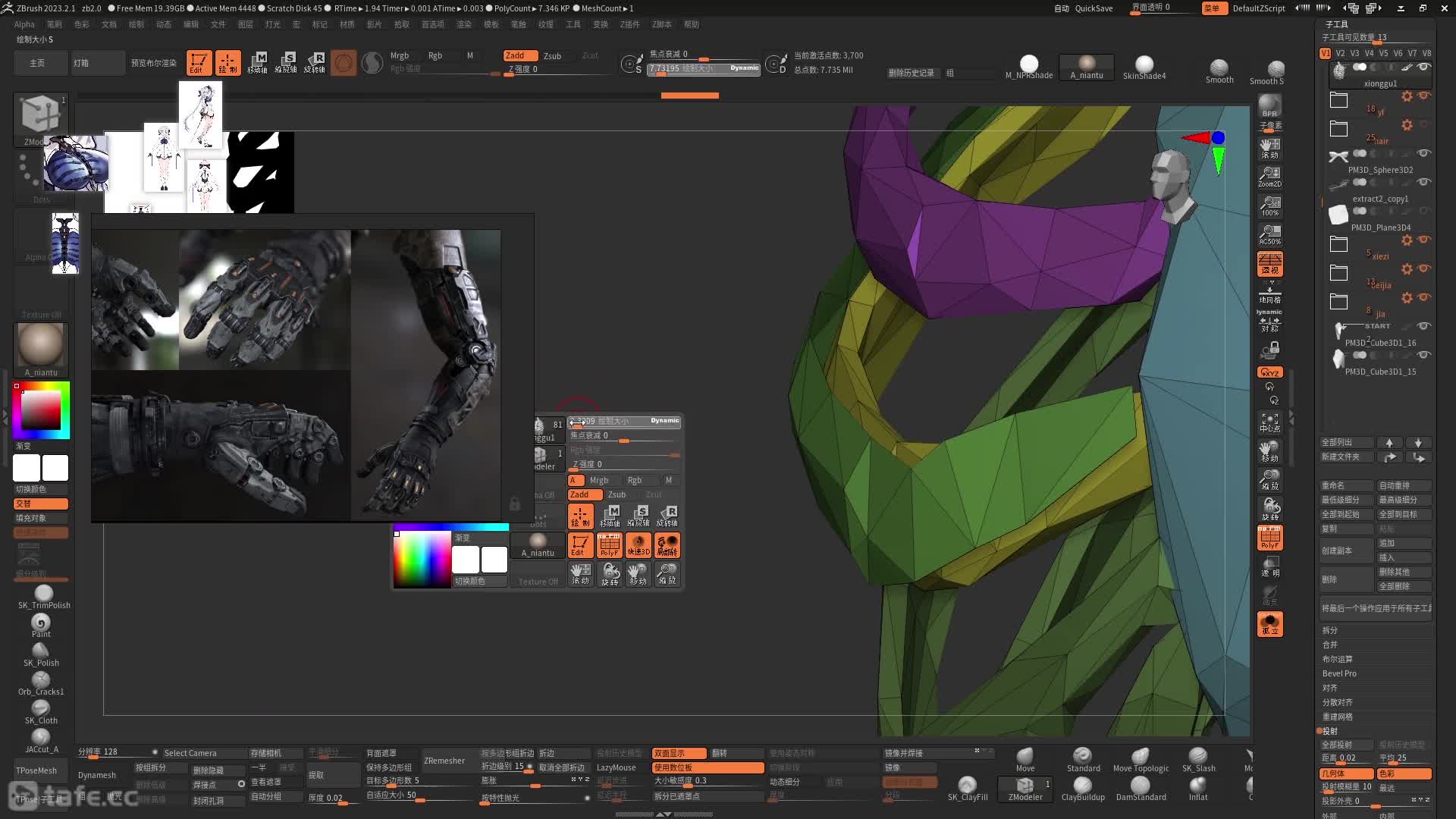Toggle Solo (孤立) mode icon

click(x=1269, y=624)
